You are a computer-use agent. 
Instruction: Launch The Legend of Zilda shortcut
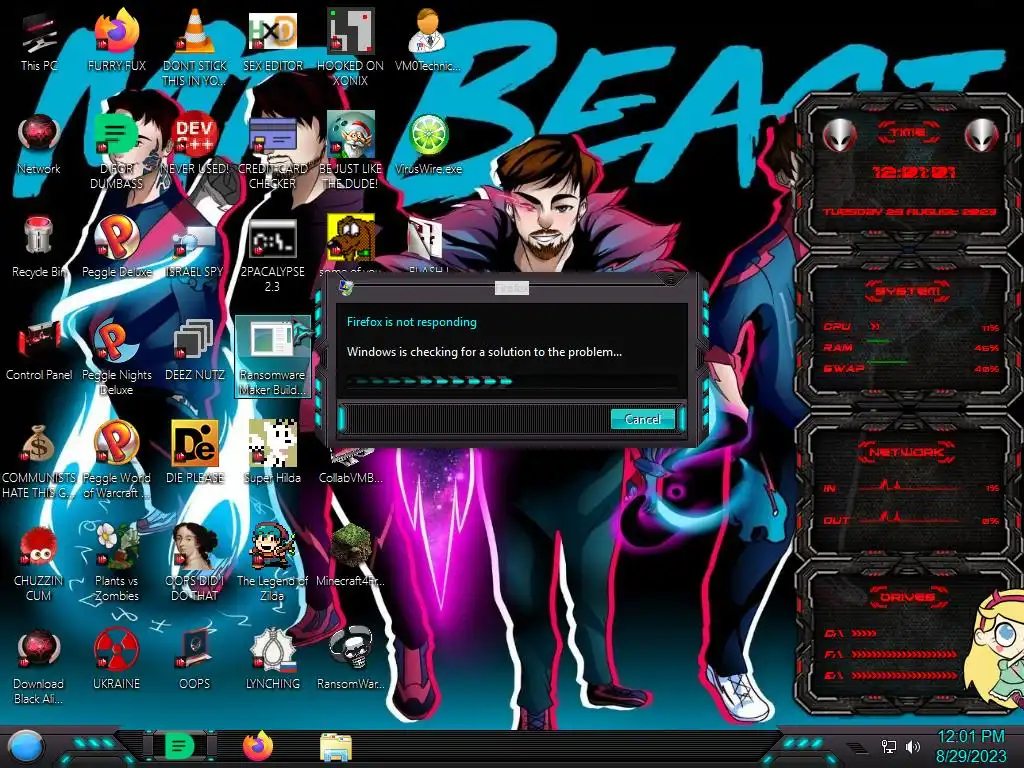click(x=272, y=563)
